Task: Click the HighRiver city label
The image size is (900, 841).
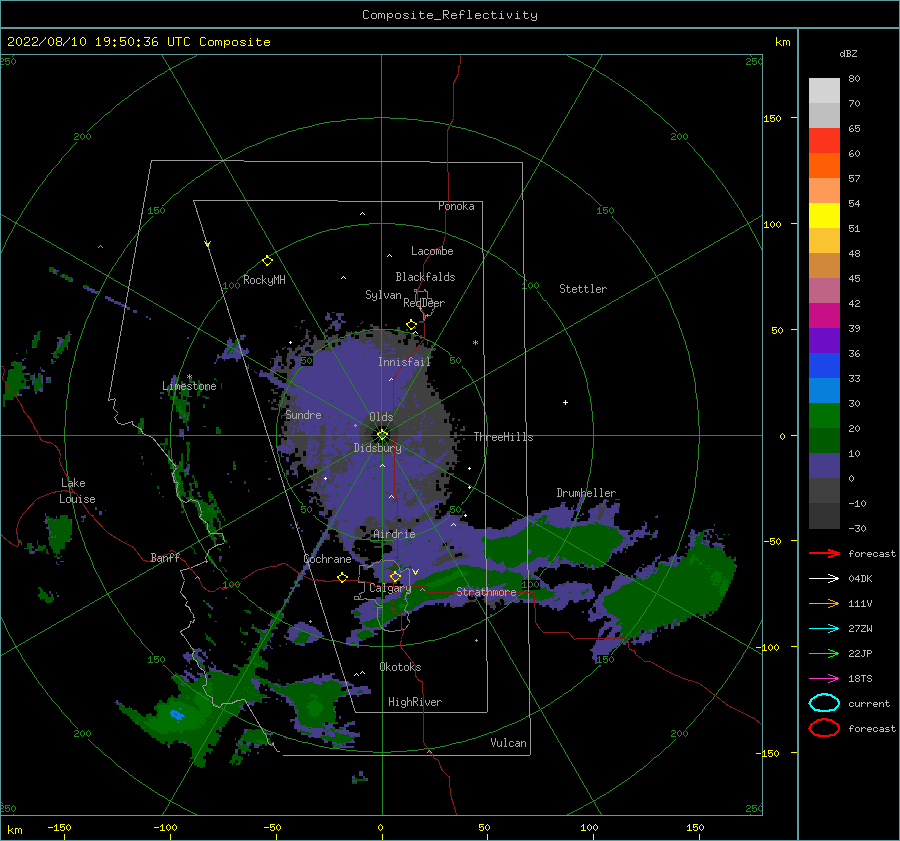Action: point(415,702)
